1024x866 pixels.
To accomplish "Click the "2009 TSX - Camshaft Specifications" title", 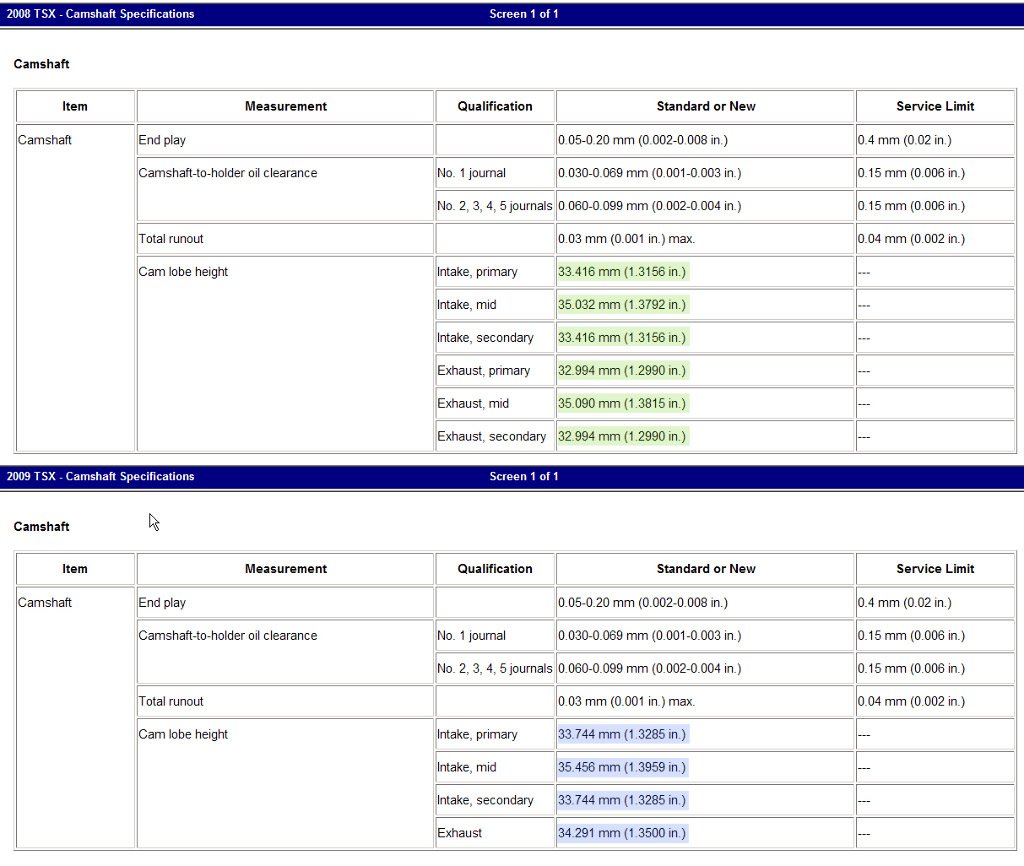I will click(101, 476).
